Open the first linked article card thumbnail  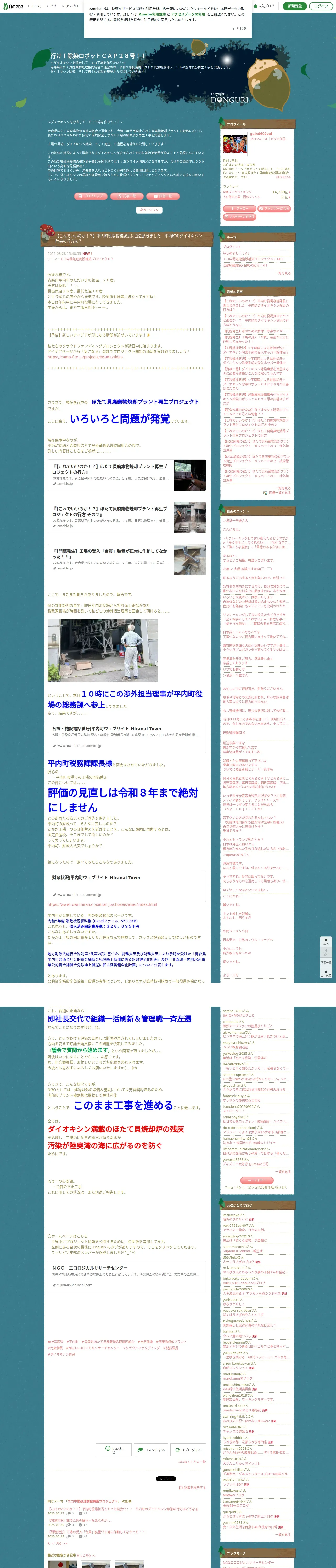pos(190,475)
